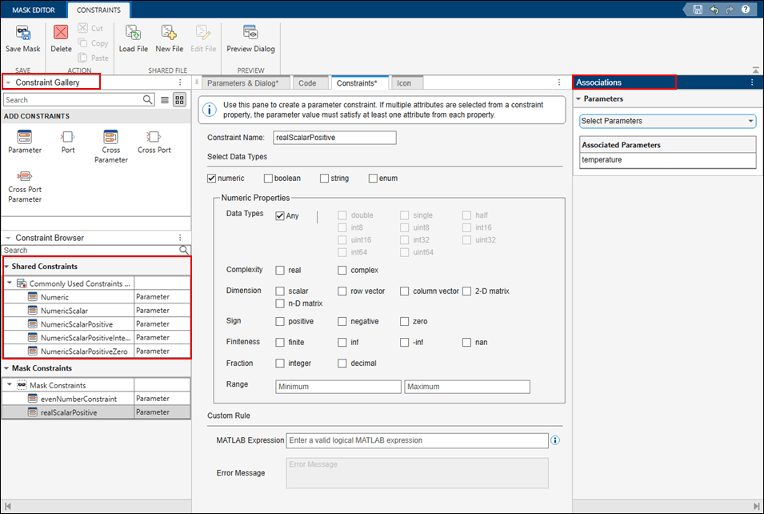This screenshot has width=764, height=514.
Task: Select the temperature associated parameter
Action: 668,160
